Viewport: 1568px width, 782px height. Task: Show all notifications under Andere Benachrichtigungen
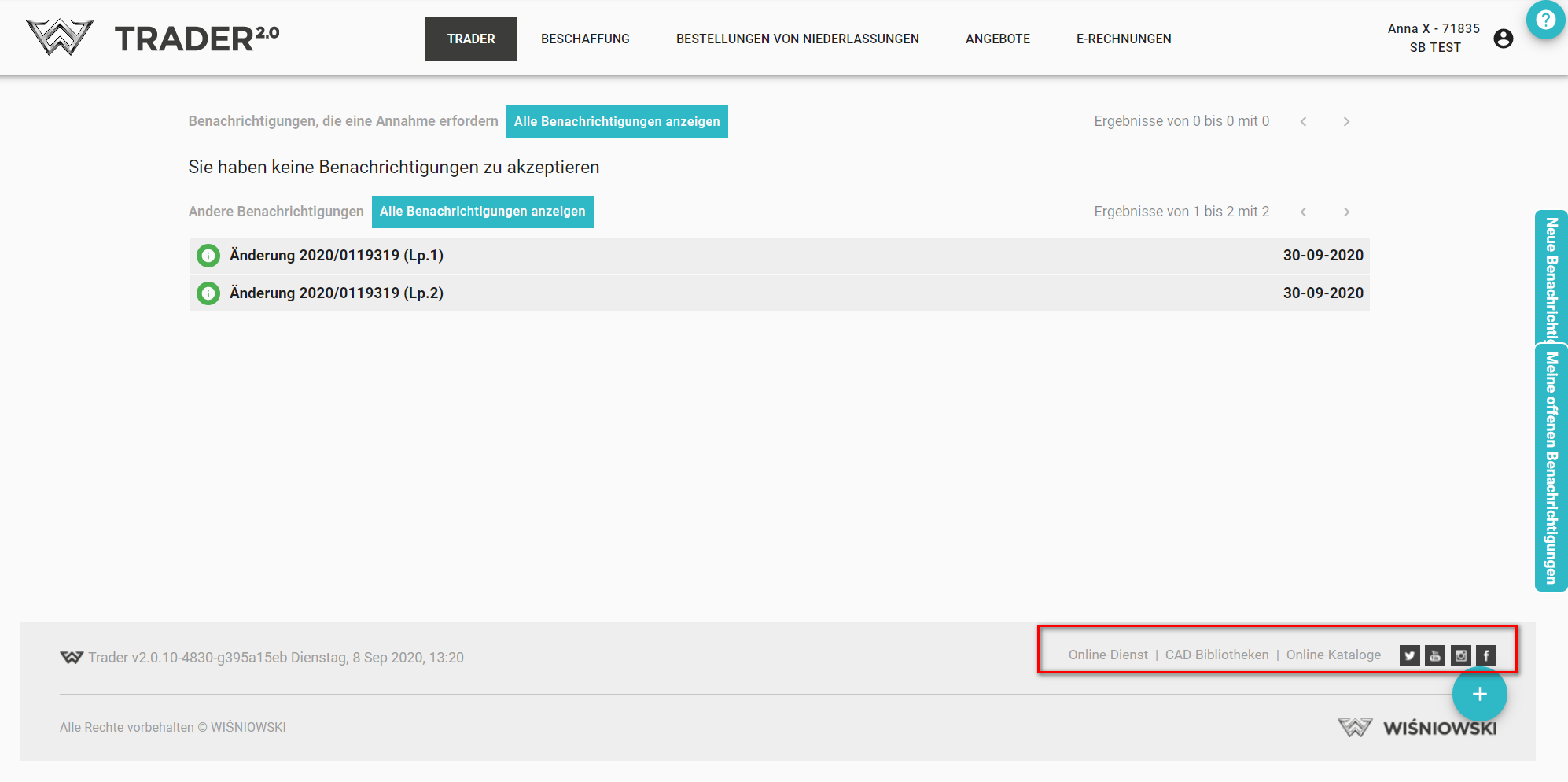click(482, 212)
